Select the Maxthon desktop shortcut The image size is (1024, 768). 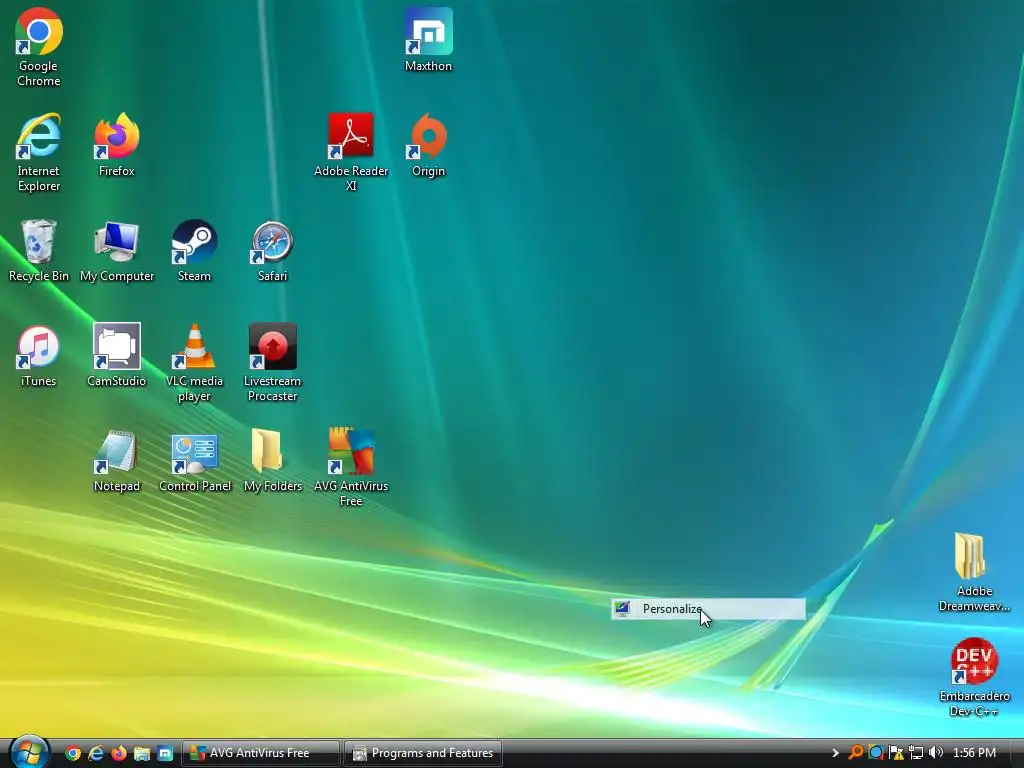click(428, 40)
